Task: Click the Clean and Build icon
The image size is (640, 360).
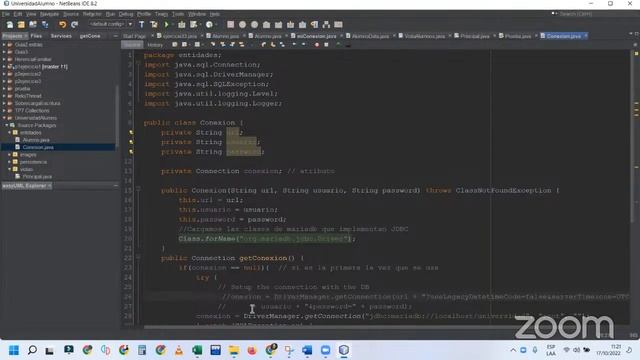Action: [153, 25]
